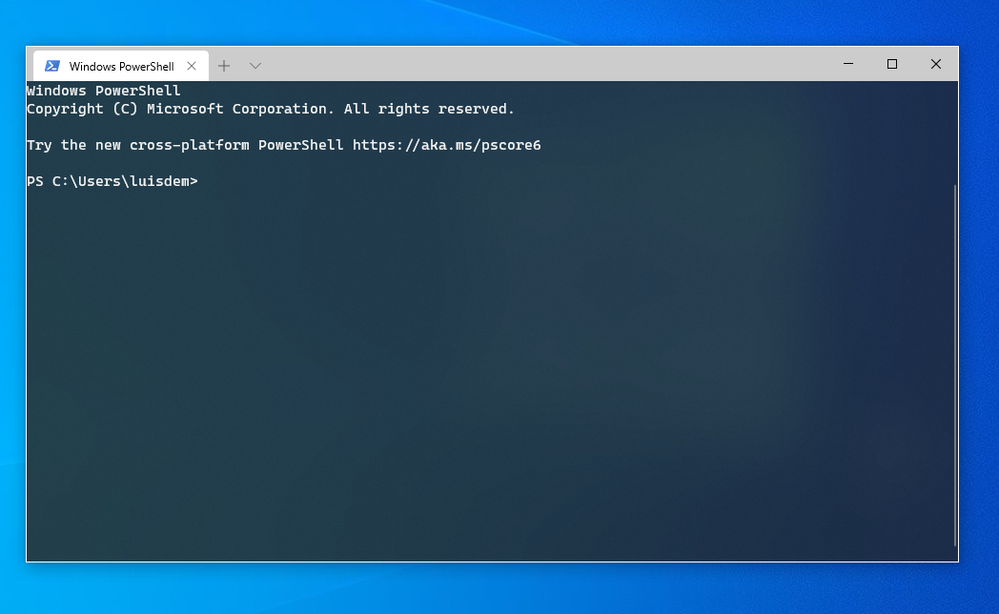
Task: Maximize the Terminal window
Action: pos(892,64)
